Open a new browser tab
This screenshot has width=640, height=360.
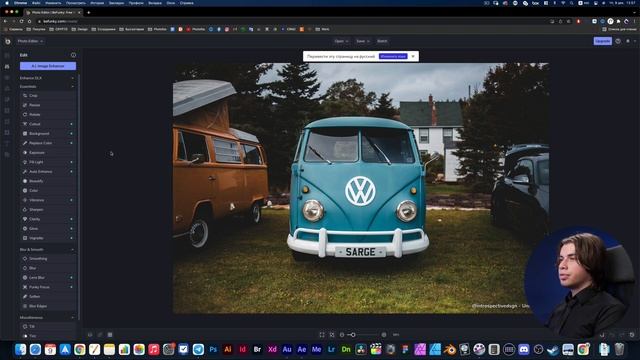(x=89, y=12)
